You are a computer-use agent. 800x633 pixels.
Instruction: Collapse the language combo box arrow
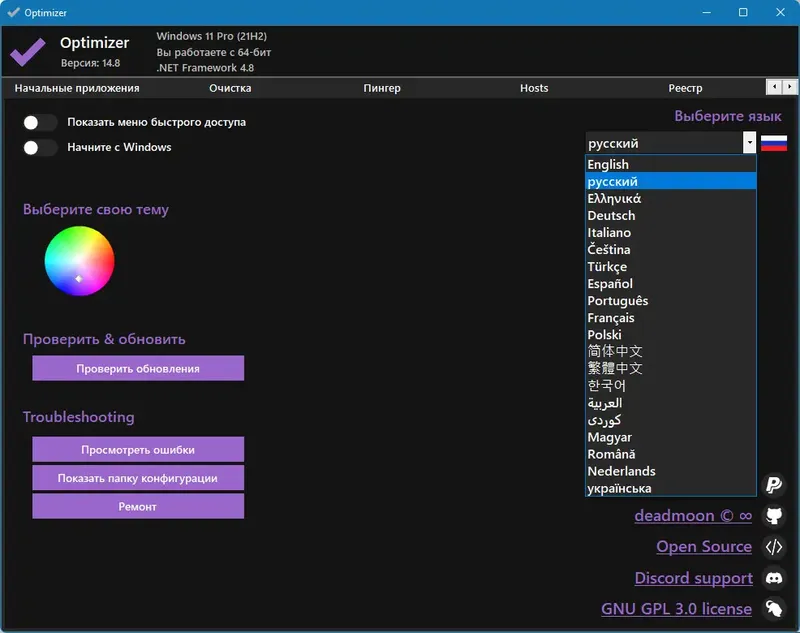pos(749,143)
